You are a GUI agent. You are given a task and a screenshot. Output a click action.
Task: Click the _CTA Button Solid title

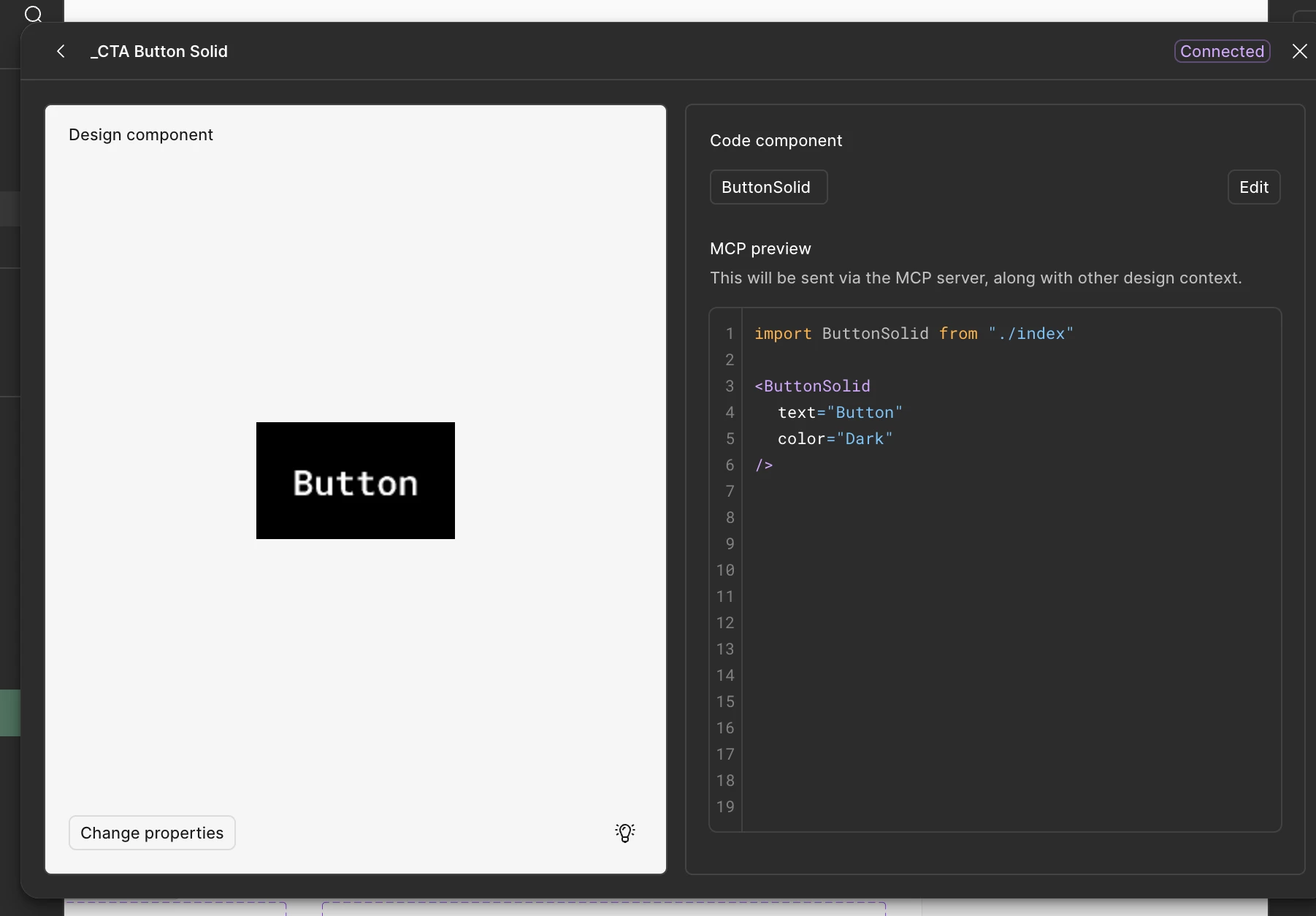tap(159, 51)
